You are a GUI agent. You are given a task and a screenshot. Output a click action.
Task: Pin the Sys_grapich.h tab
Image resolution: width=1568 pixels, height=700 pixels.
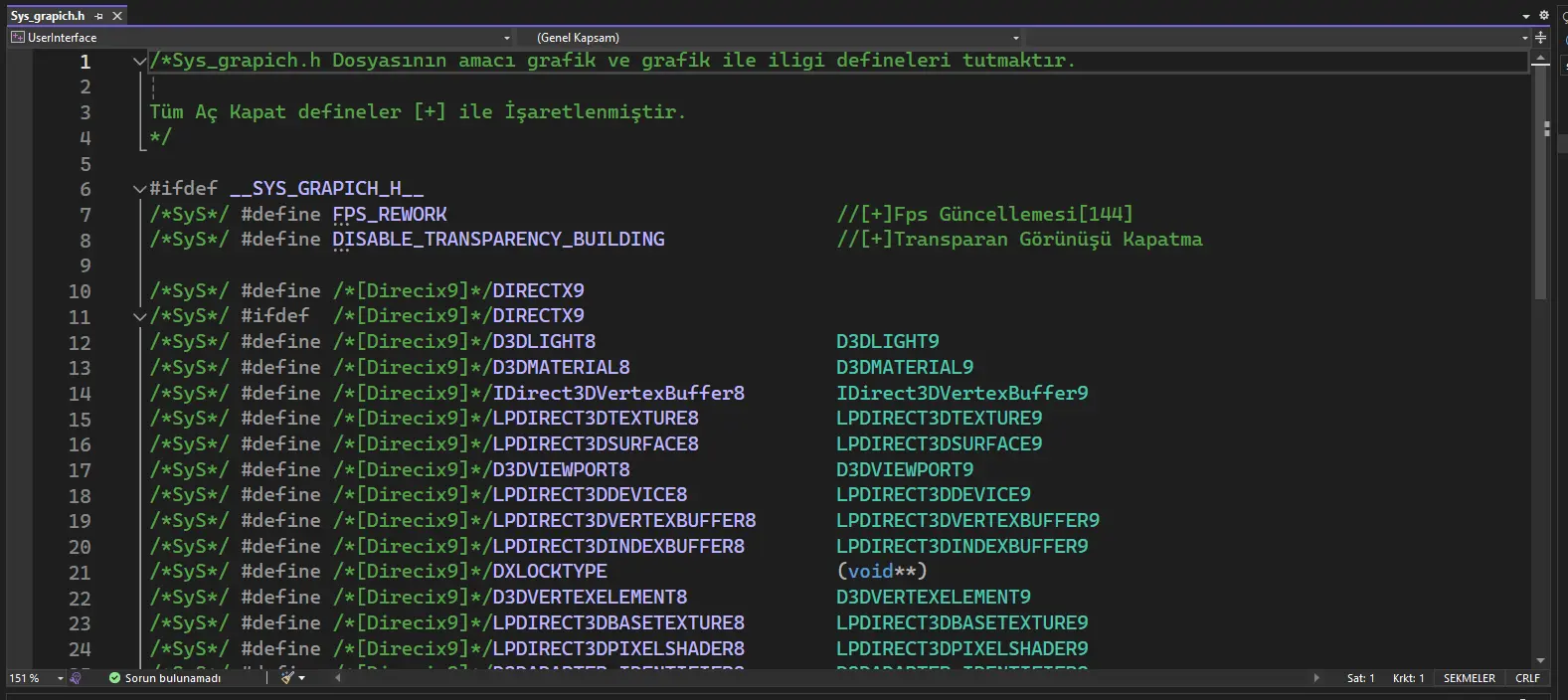(98, 16)
